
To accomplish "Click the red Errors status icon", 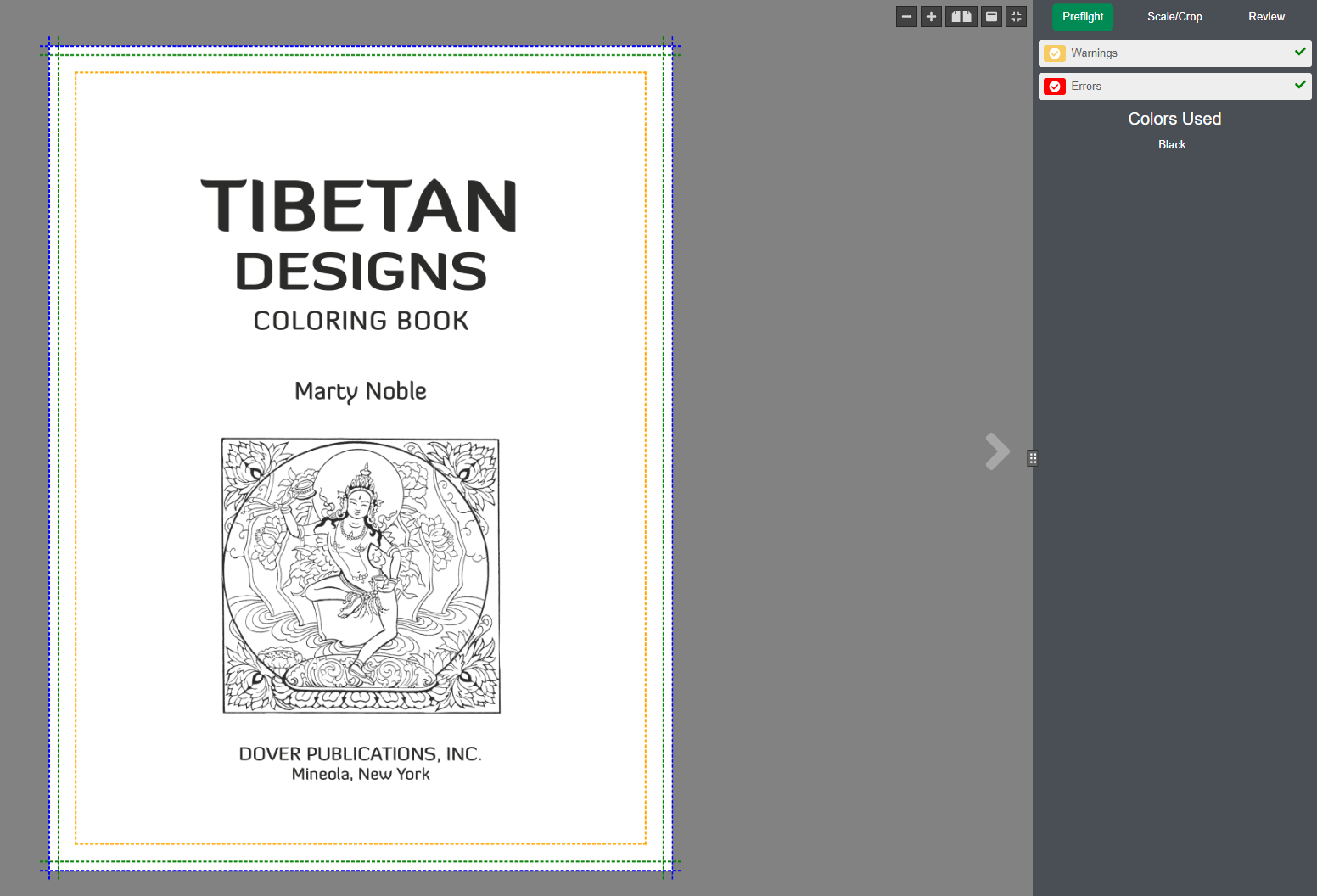I will [x=1055, y=87].
